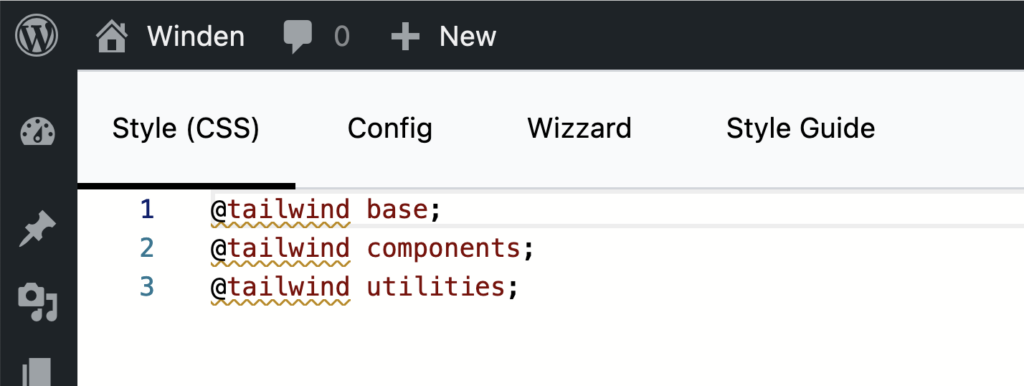This screenshot has width=1024, height=386.
Task: Click the plus icon for New
Action: coord(405,37)
